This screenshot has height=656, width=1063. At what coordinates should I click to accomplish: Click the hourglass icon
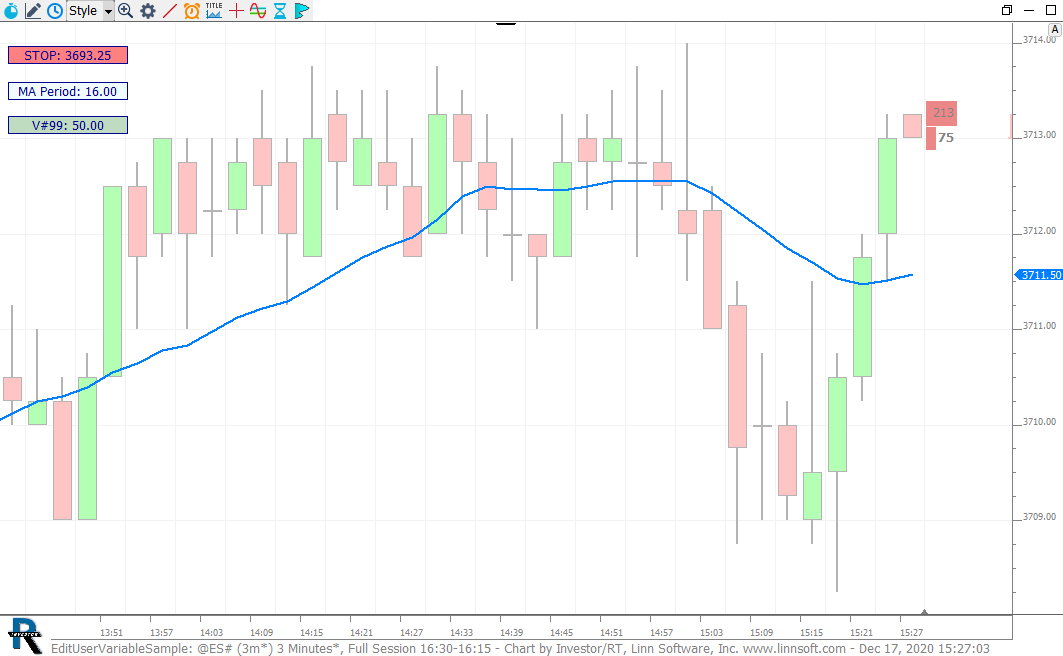[x=280, y=10]
